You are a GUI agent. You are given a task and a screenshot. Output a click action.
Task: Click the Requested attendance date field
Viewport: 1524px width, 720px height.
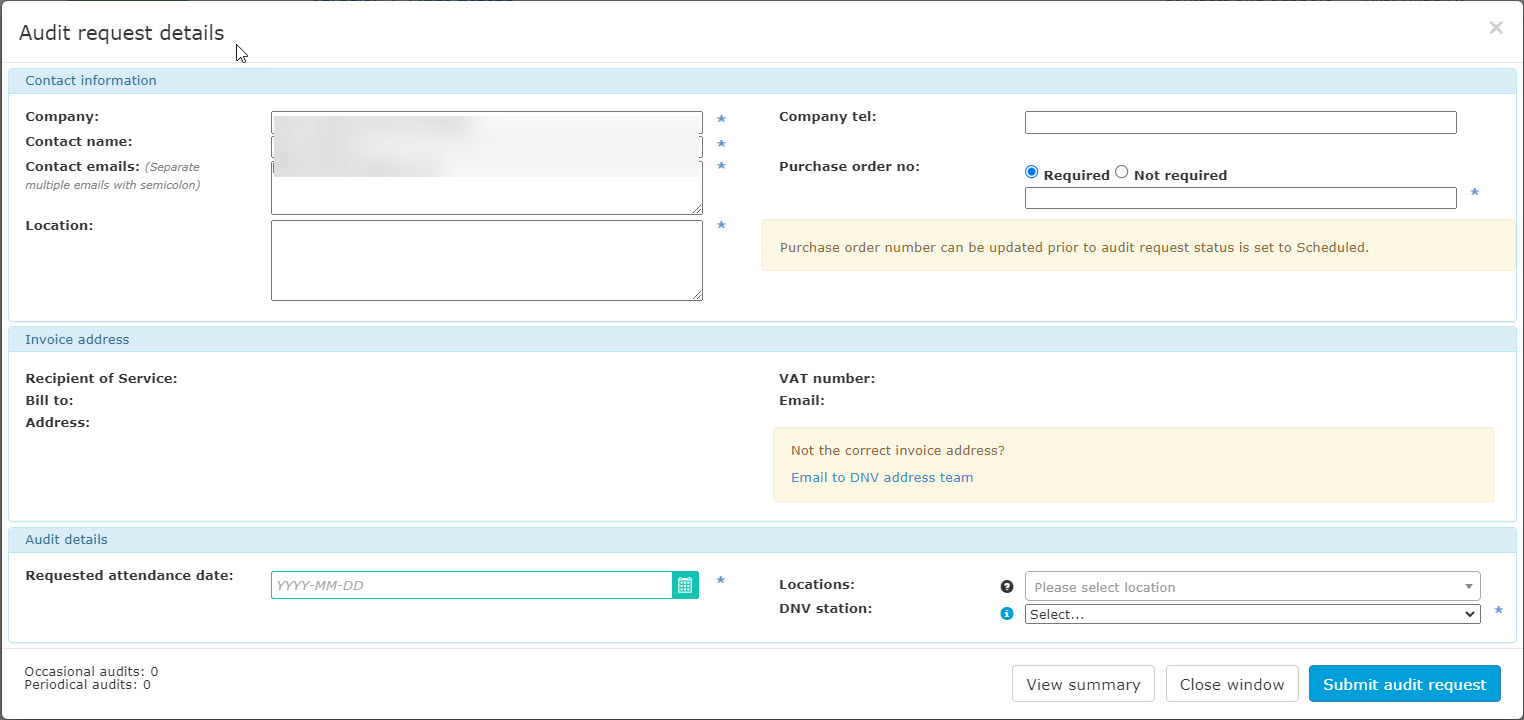coord(470,584)
